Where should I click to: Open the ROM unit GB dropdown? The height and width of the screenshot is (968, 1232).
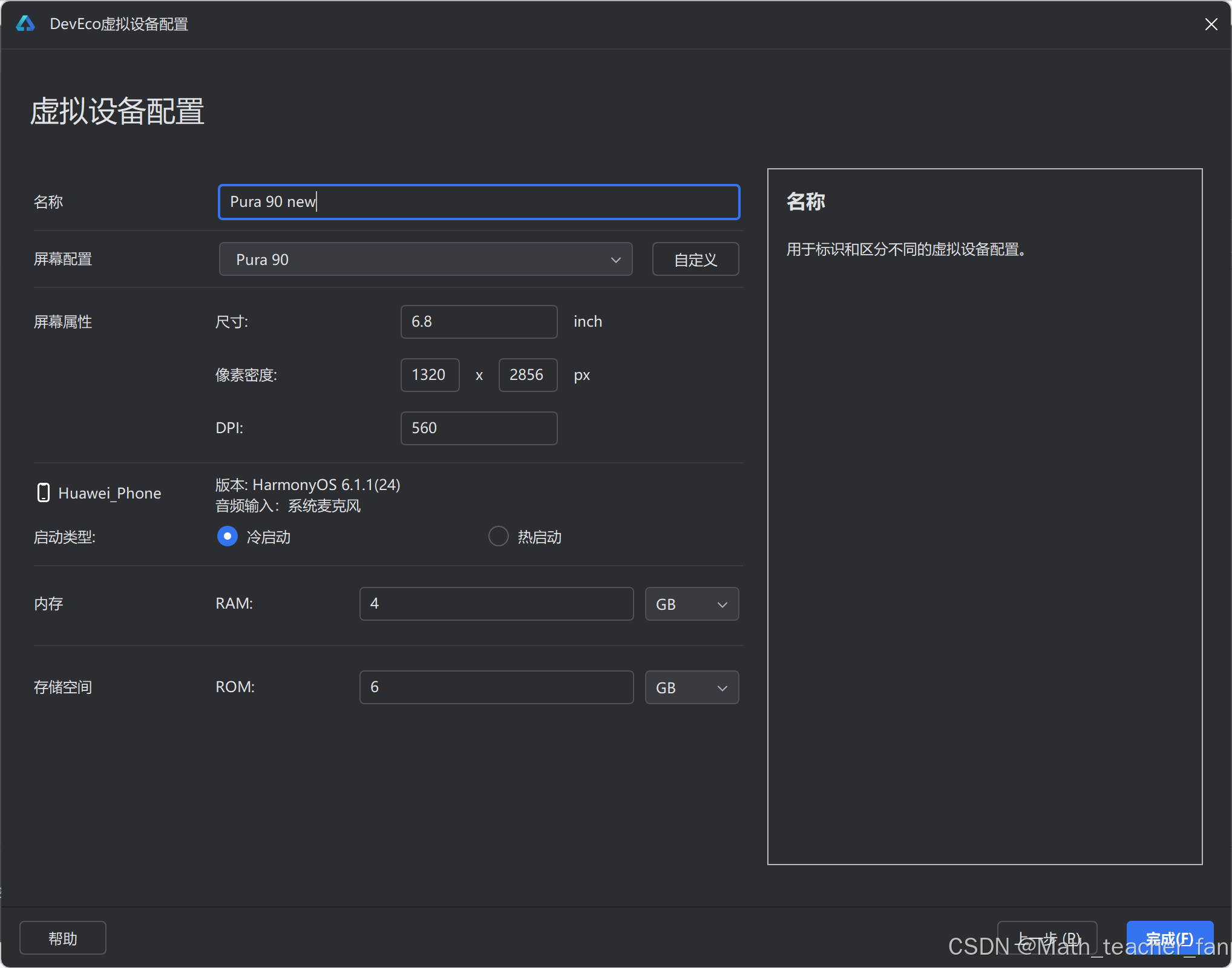click(x=692, y=687)
